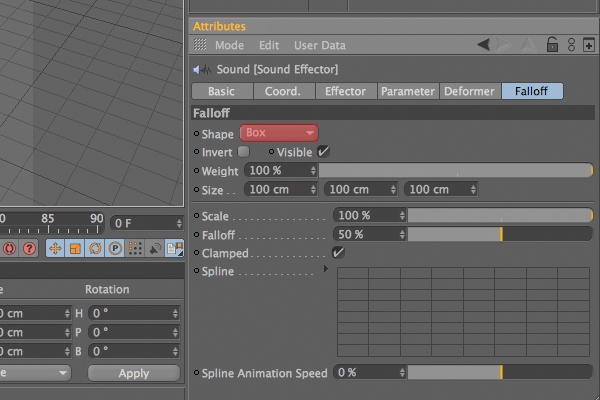Click the 0 F current frame field
Image resolution: width=600 pixels, height=400 pixels.
pyautogui.click(x=147, y=224)
